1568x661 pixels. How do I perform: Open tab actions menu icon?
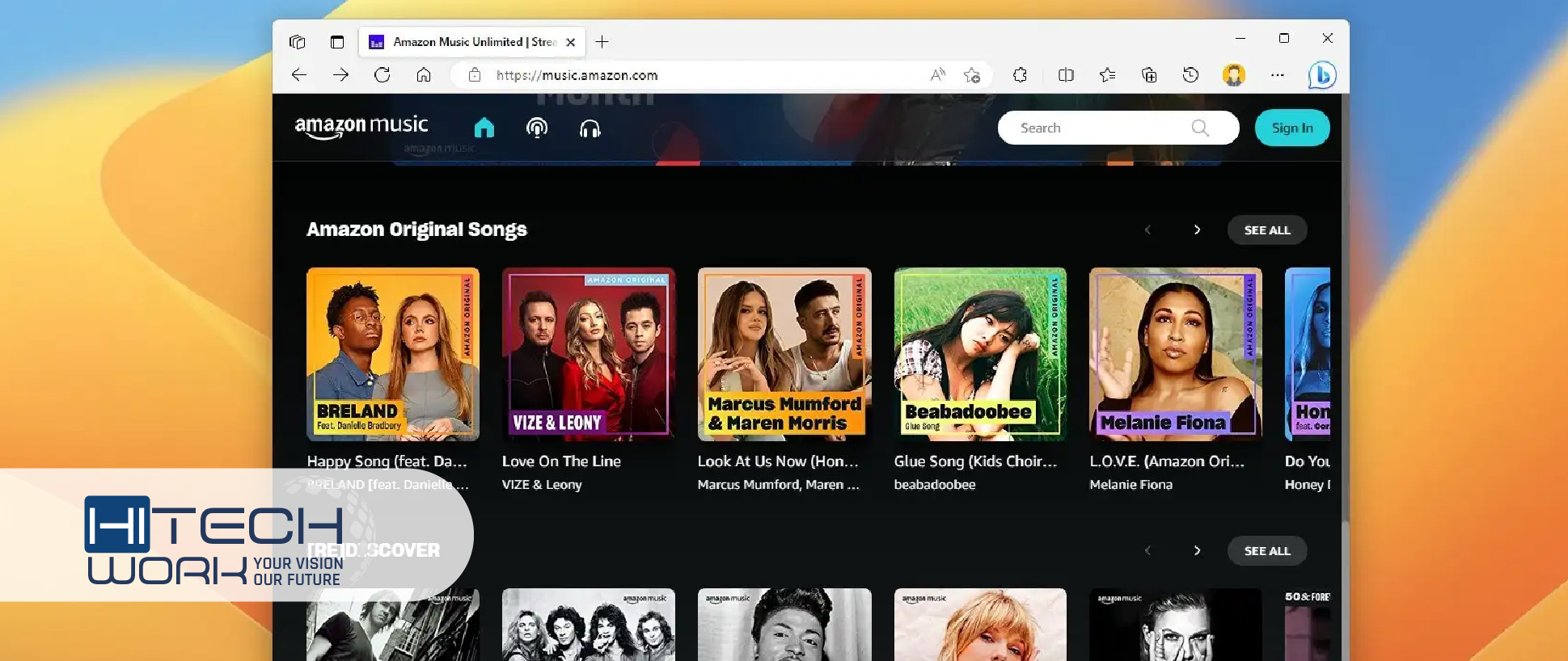pyautogui.click(x=337, y=42)
